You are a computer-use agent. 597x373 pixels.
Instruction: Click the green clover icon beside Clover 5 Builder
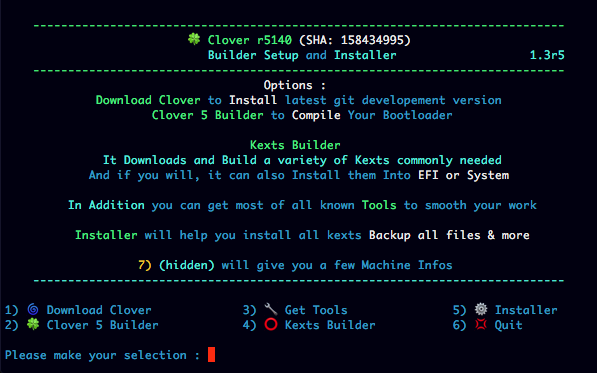click(33, 324)
